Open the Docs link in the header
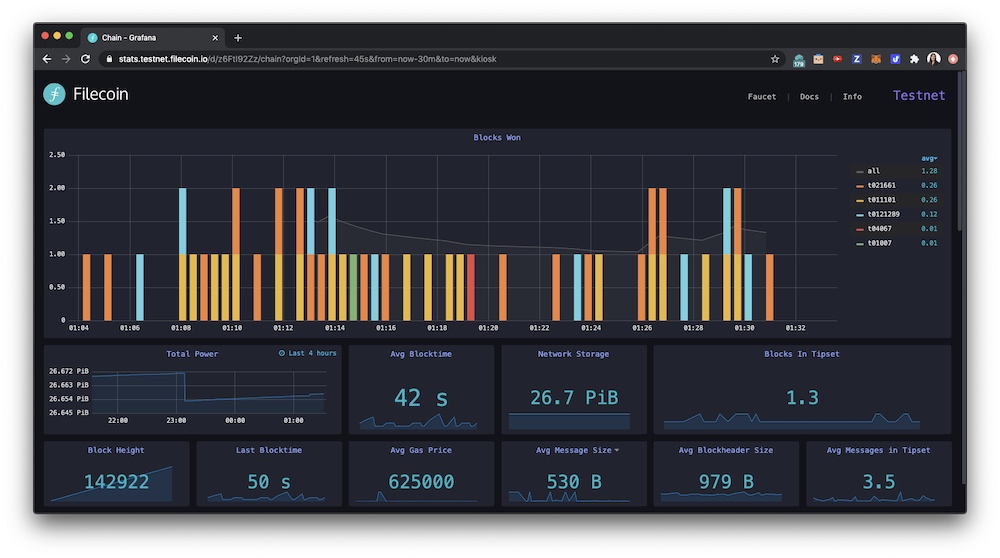 click(809, 97)
